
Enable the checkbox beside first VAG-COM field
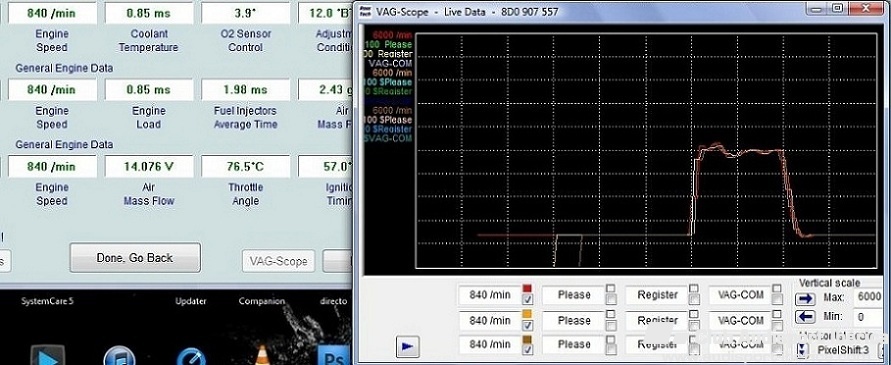coord(777,300)
